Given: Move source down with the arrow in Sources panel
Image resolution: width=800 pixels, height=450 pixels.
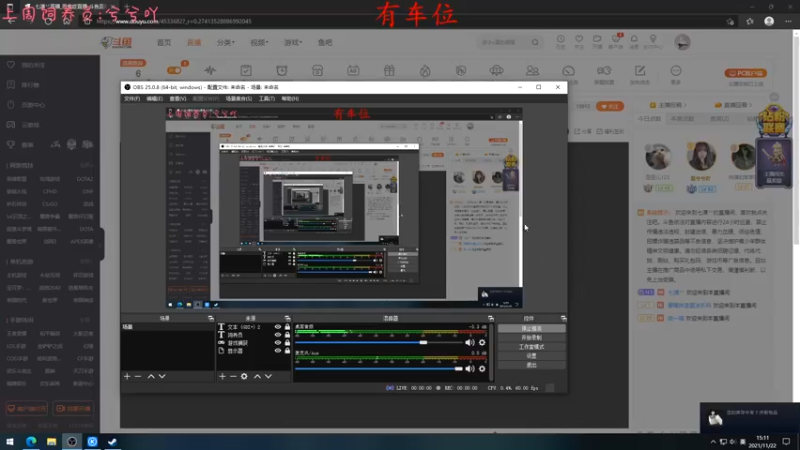Looking at the screenshot, I should 268,377.
